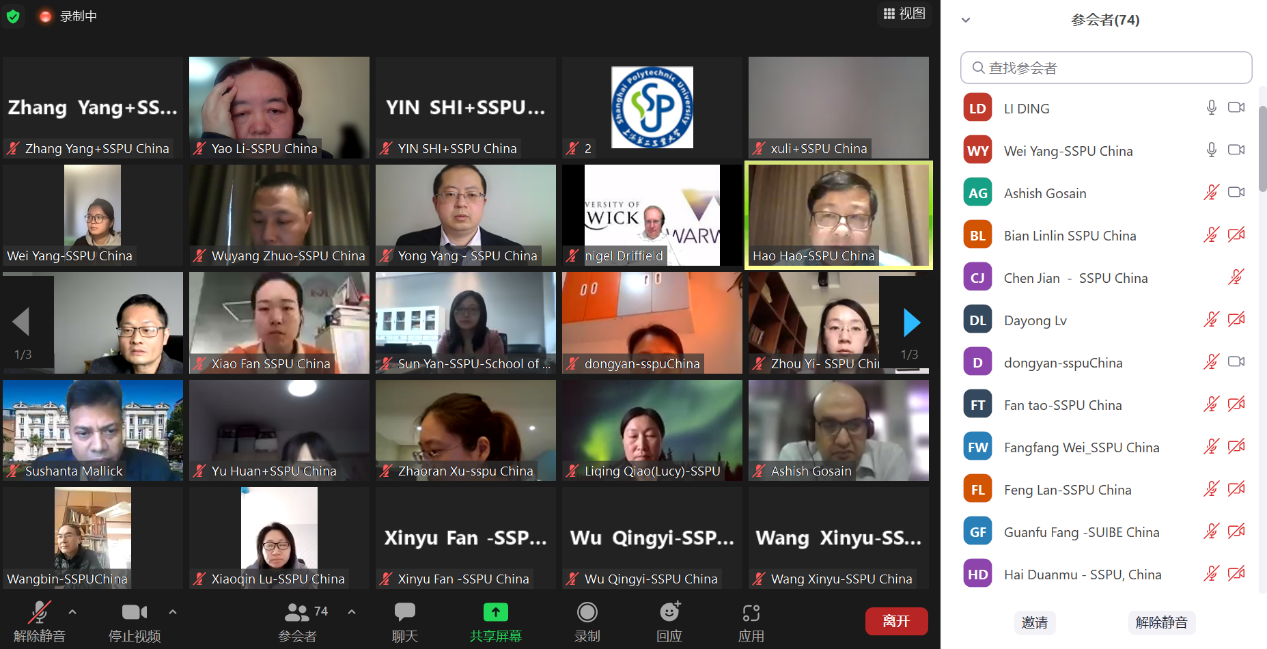
Task: Collapse the participants panel chevron
Action: (x=966, y=20)
